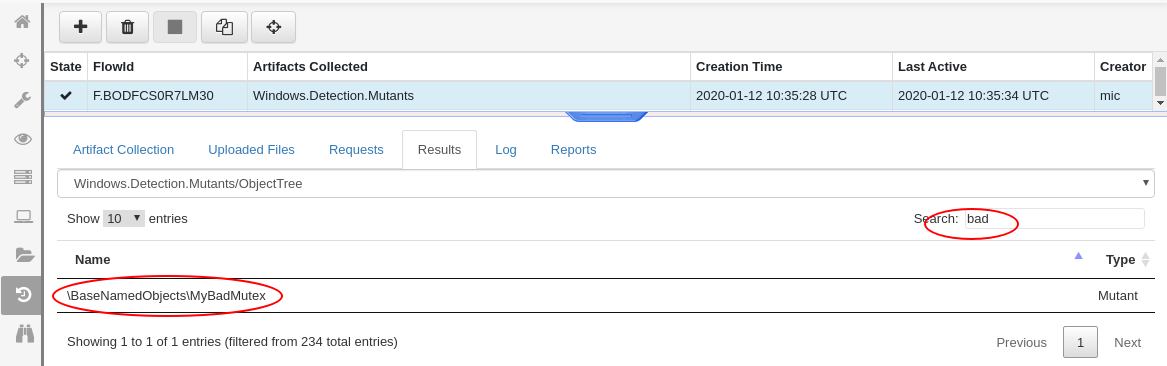1167x366 pixels.
Task: Click the 2020-01-12 10:35:34 UTC last active time
Action: (973, 96)
